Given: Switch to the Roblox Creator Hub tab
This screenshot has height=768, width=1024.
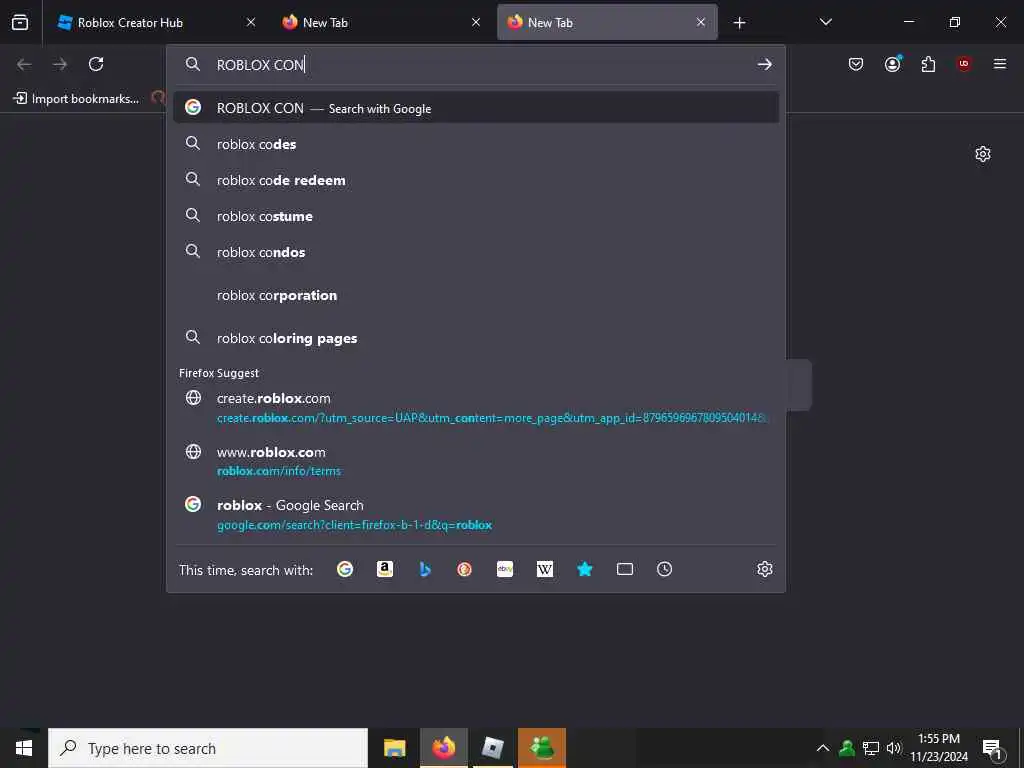Looking at the screenshot, I should (155, 22).
